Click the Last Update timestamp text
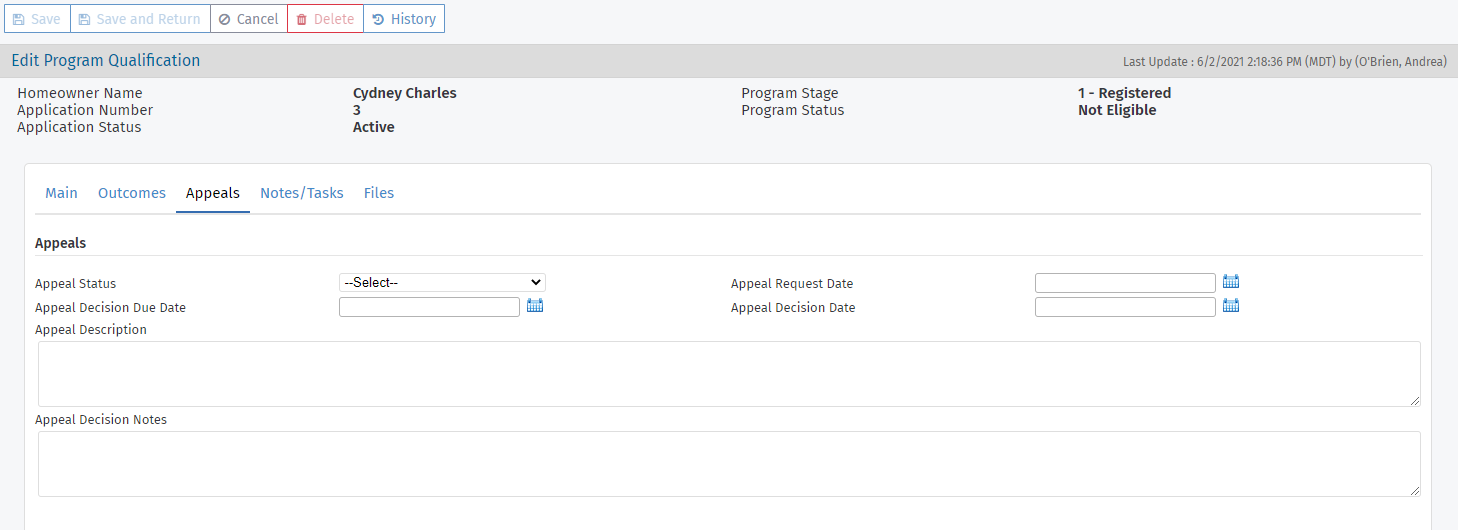The width and height of the screenshot is (1458, 530). [1285, 61]
